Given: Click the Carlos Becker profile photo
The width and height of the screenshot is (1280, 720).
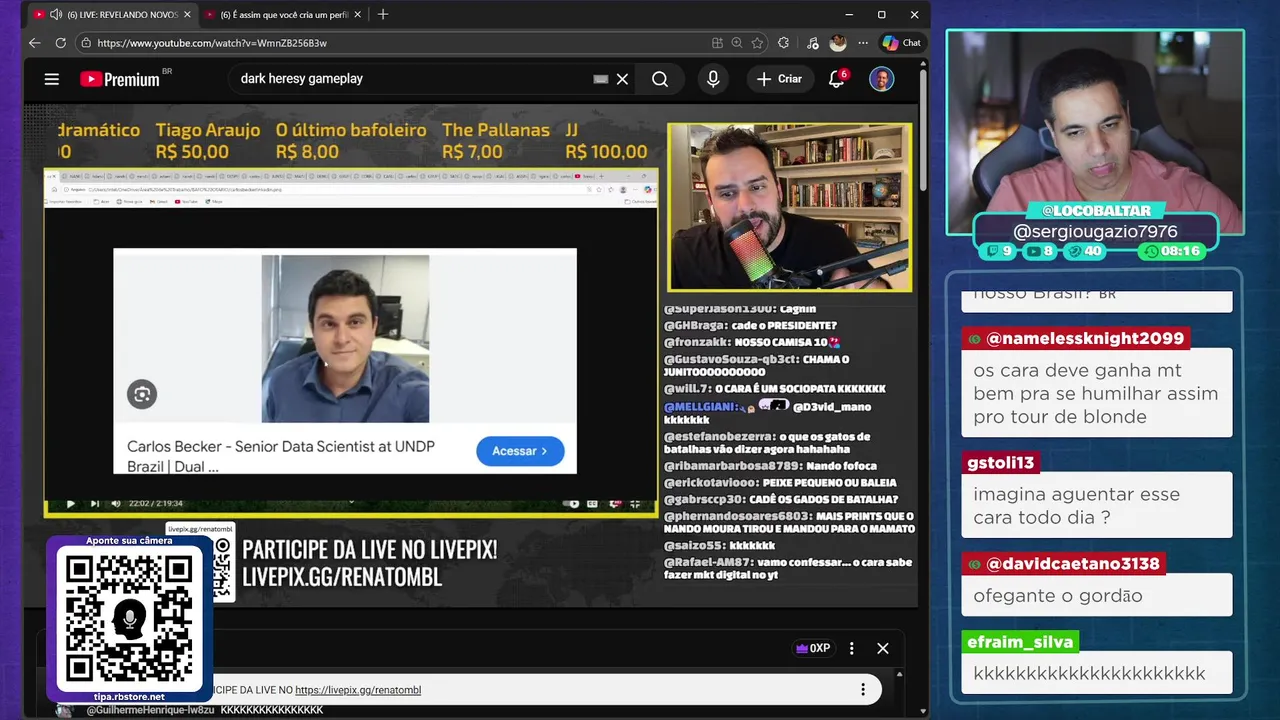Looking at the screenshot, I should [x=345, y=338].
